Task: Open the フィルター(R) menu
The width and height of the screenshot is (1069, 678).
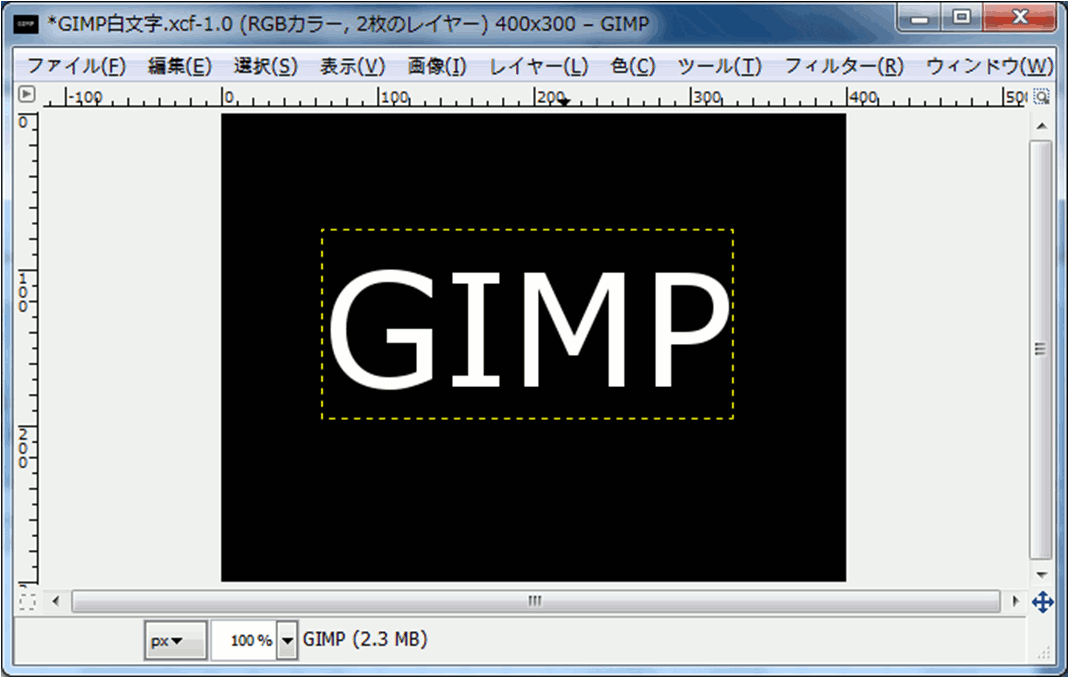Action: (843, 67)
